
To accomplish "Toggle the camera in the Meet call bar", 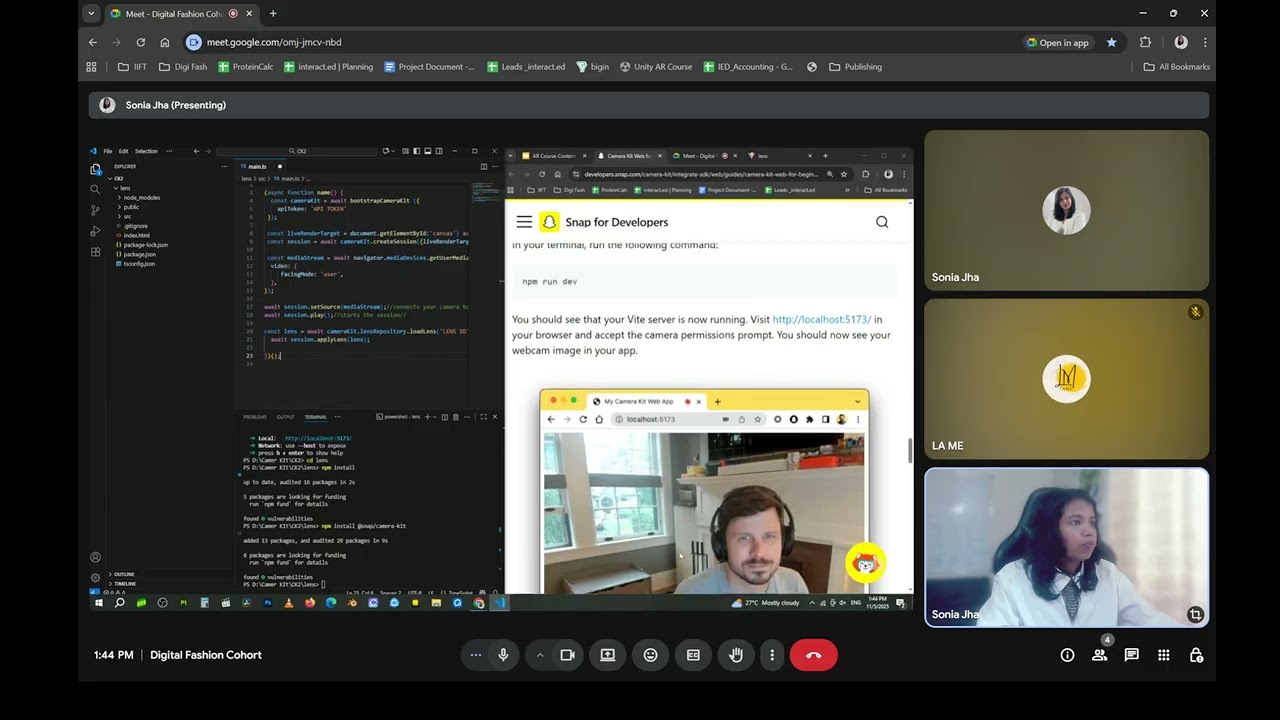I will coord(568,655).
